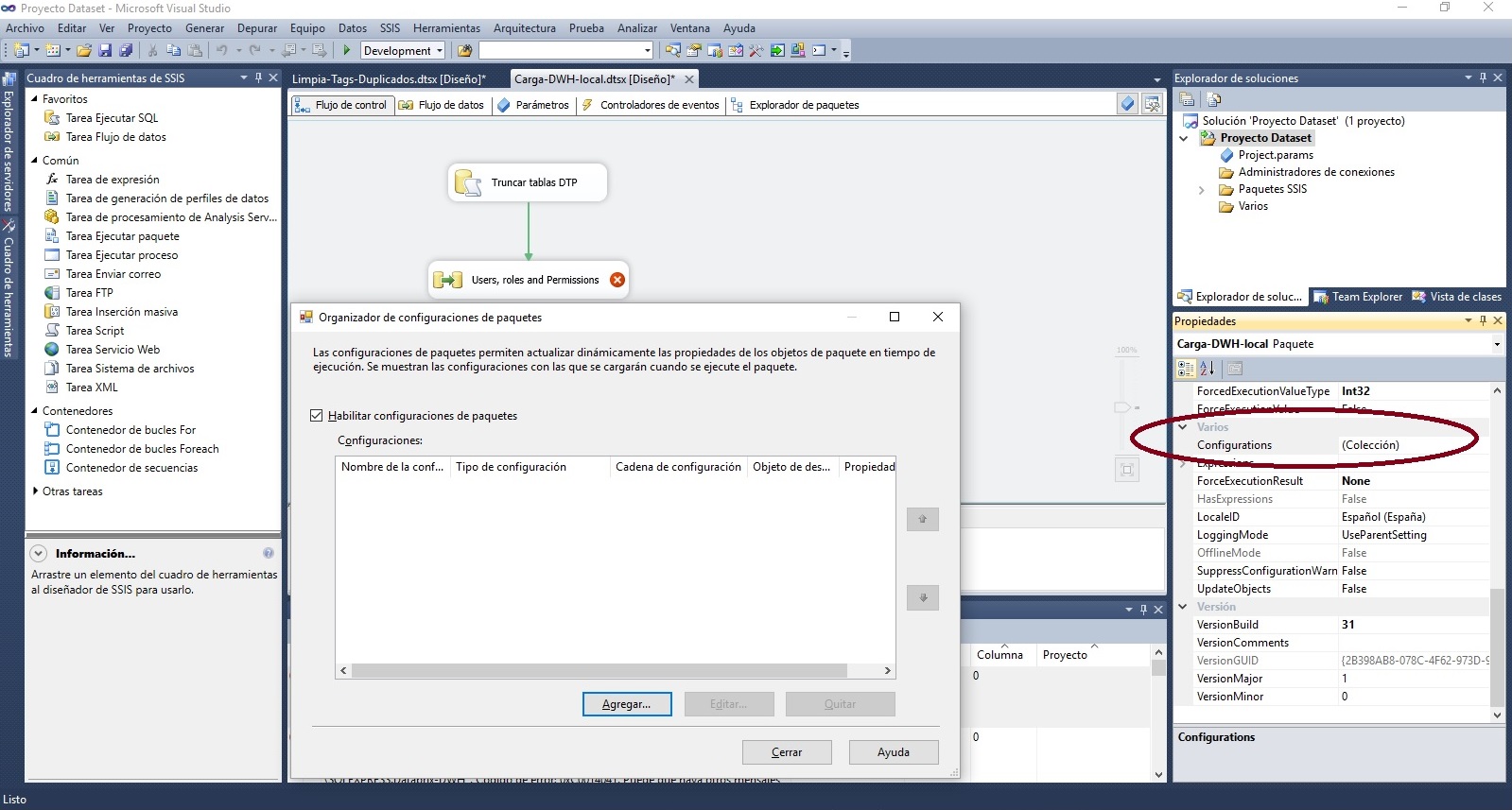Click the Save All toolbar icon
1512x810 pixels.
point(125,51)
